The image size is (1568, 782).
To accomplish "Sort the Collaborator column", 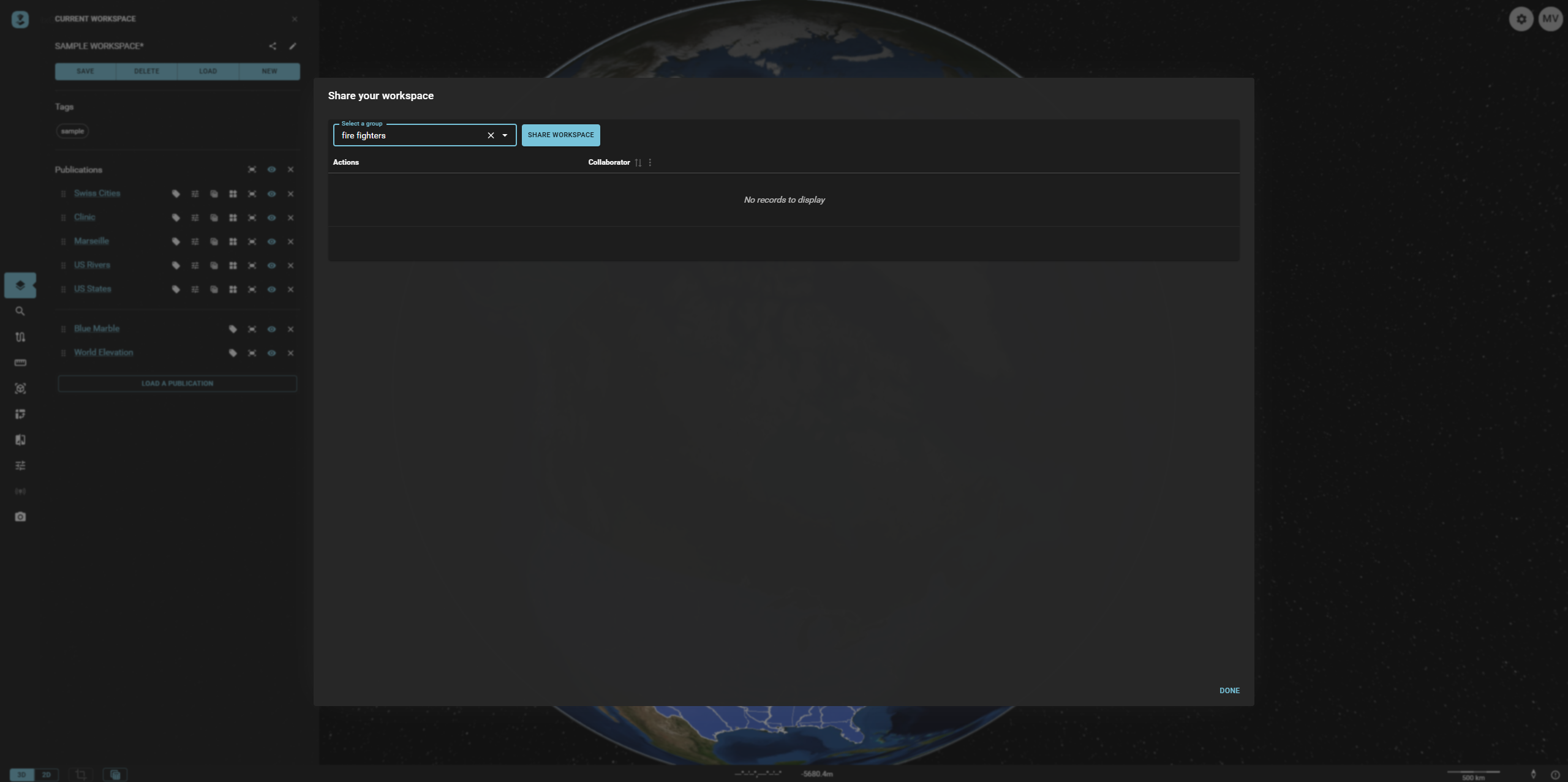I will pos(638,162).
